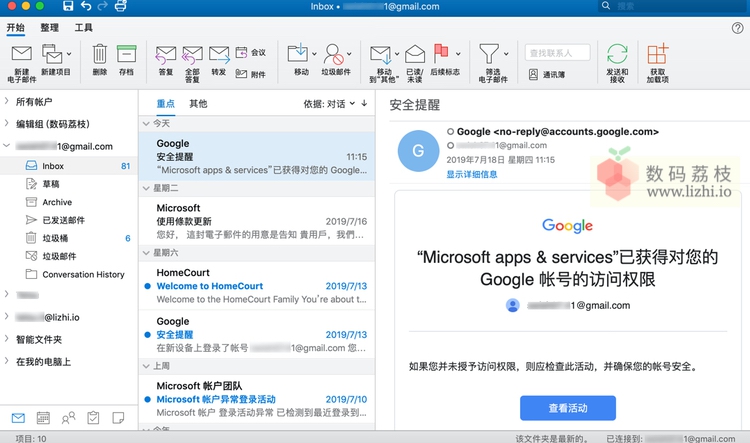Screen dimensions: 750x443
Task: Click the 显示详细信息 link
Action: point(471,174)
